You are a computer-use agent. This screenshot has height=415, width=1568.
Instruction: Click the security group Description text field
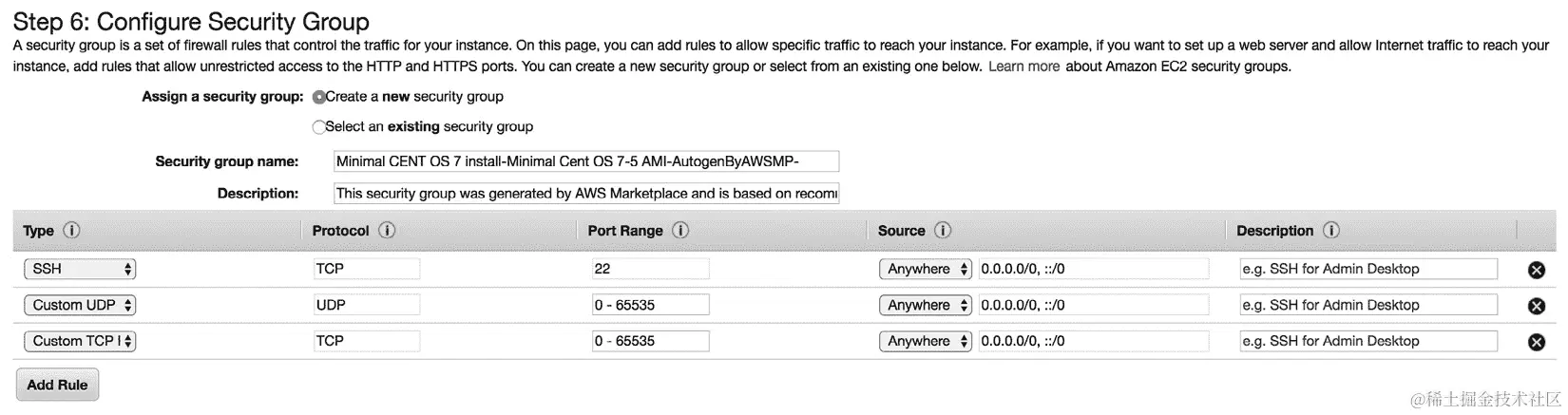586,194
